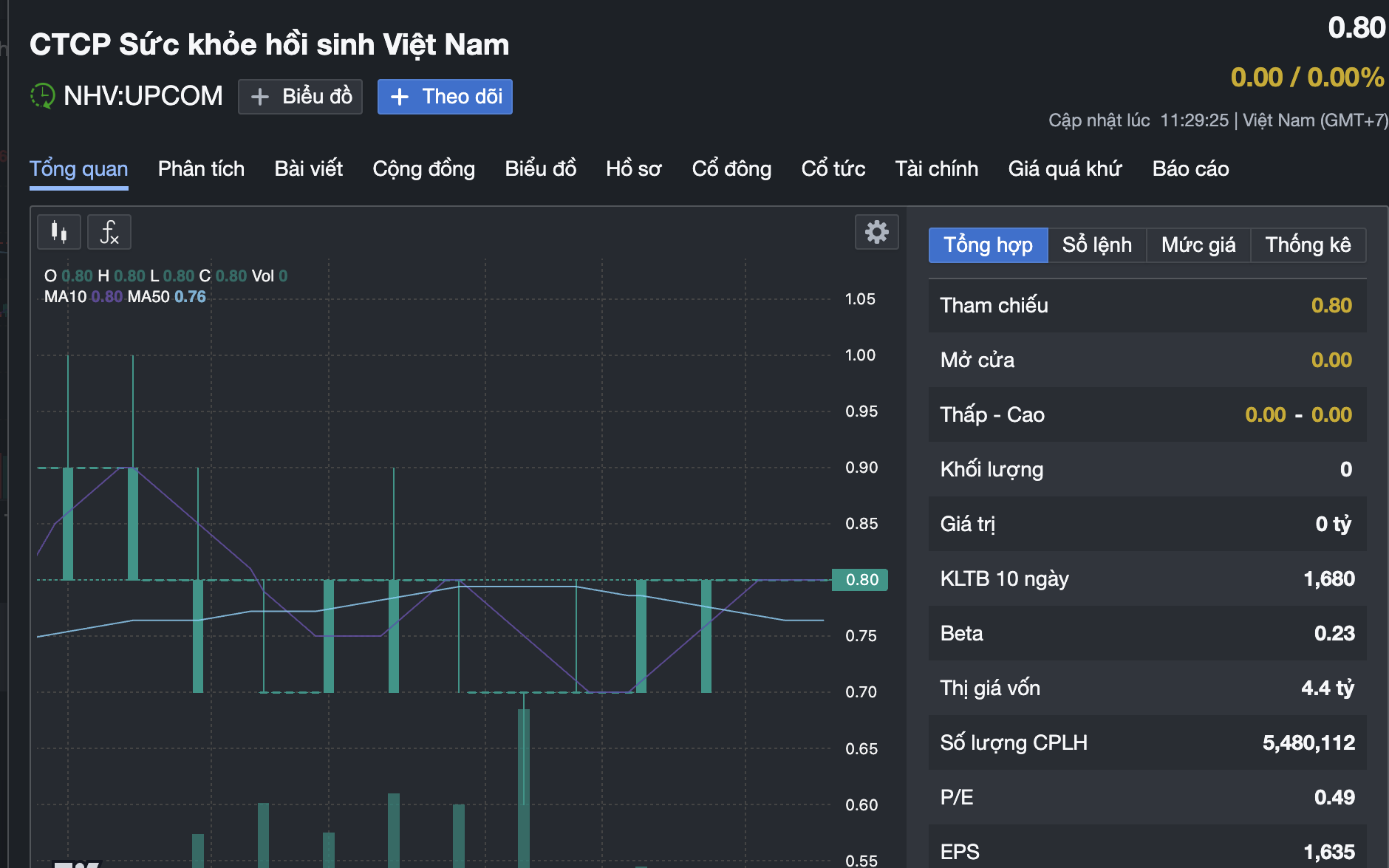
Task: Click the P/E value 0.49
Action: pyautogui.click(x=1334, y=797)
